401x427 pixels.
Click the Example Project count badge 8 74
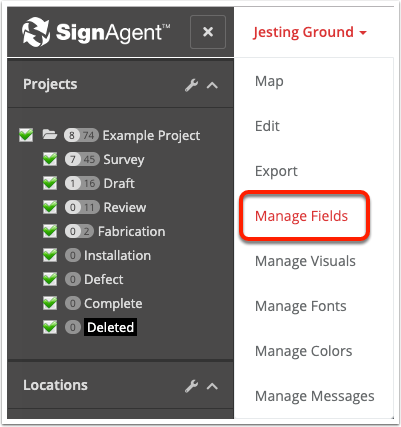point(81,135)
